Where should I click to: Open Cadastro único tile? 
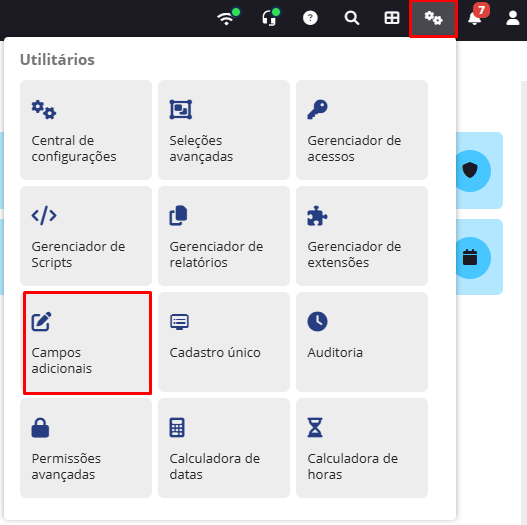click(224, 342)
